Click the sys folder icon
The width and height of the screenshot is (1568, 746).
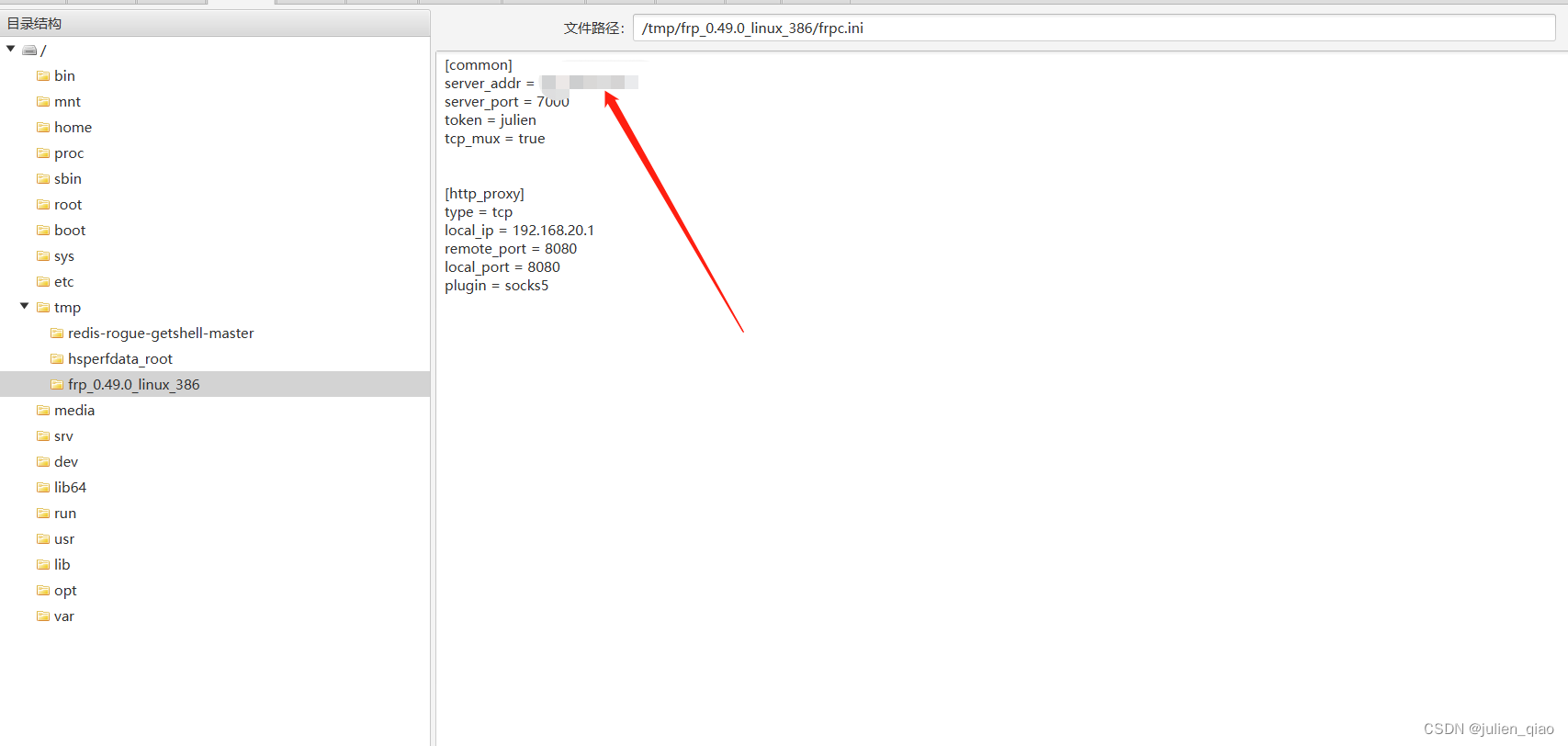click(x=43, y=256)
